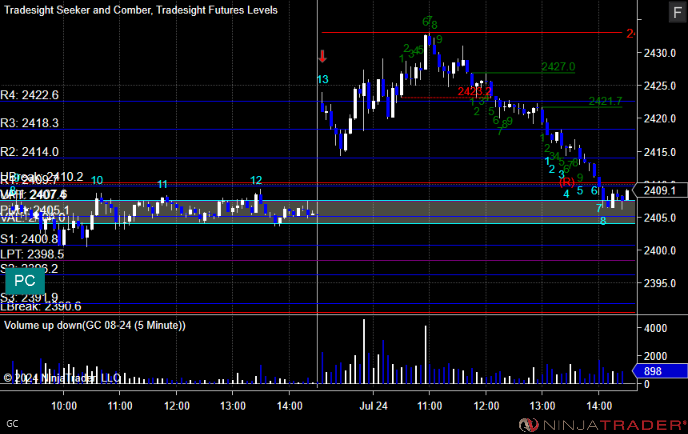The image size is (688, 434).
Task: Select the red (R) marker on the chart
Action: coord(567,182)
